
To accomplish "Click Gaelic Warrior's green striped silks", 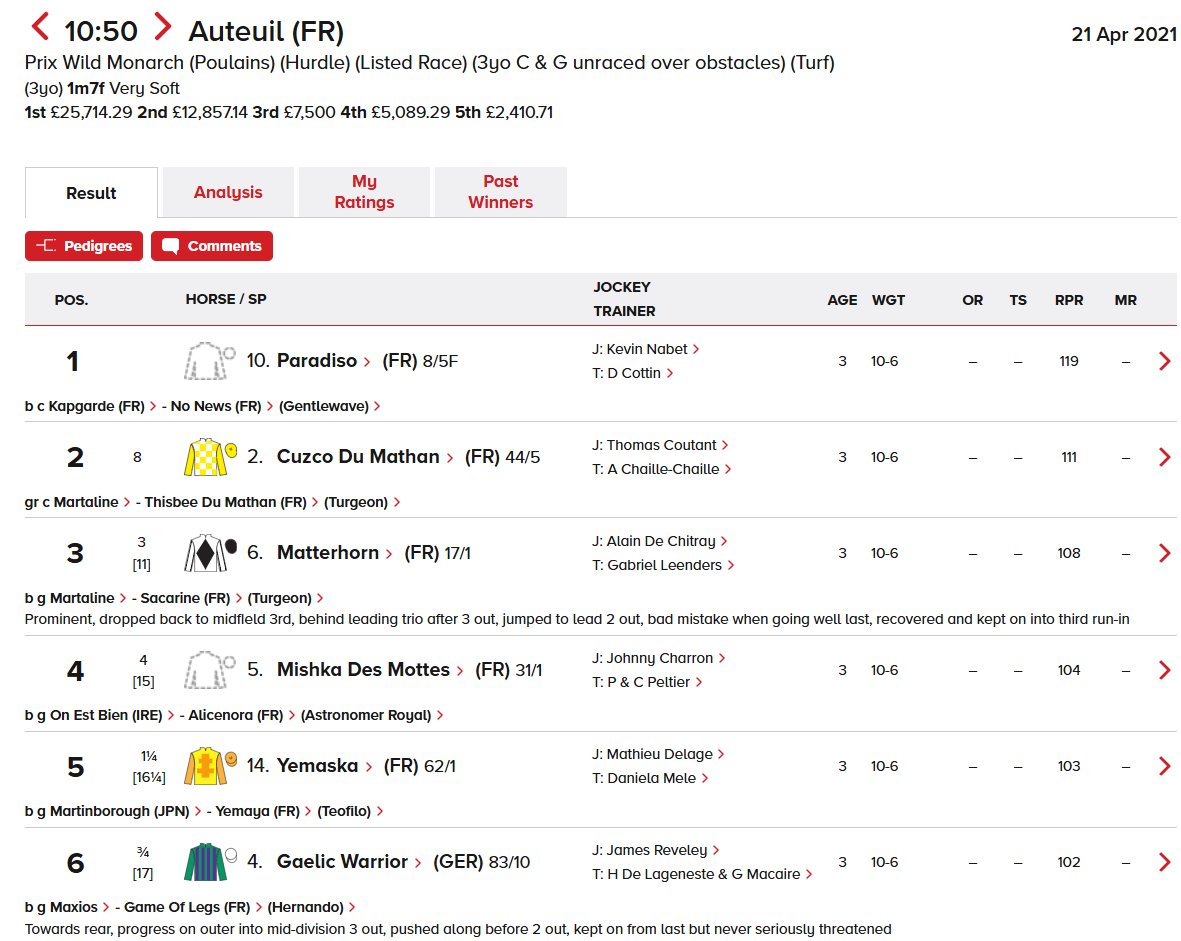I will tap(210, 862).
